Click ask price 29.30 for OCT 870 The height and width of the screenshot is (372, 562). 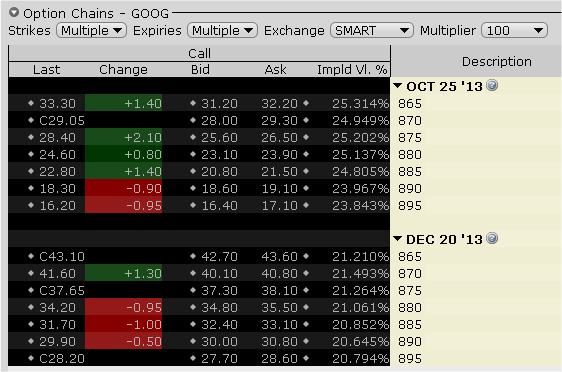tap(279, 120)
